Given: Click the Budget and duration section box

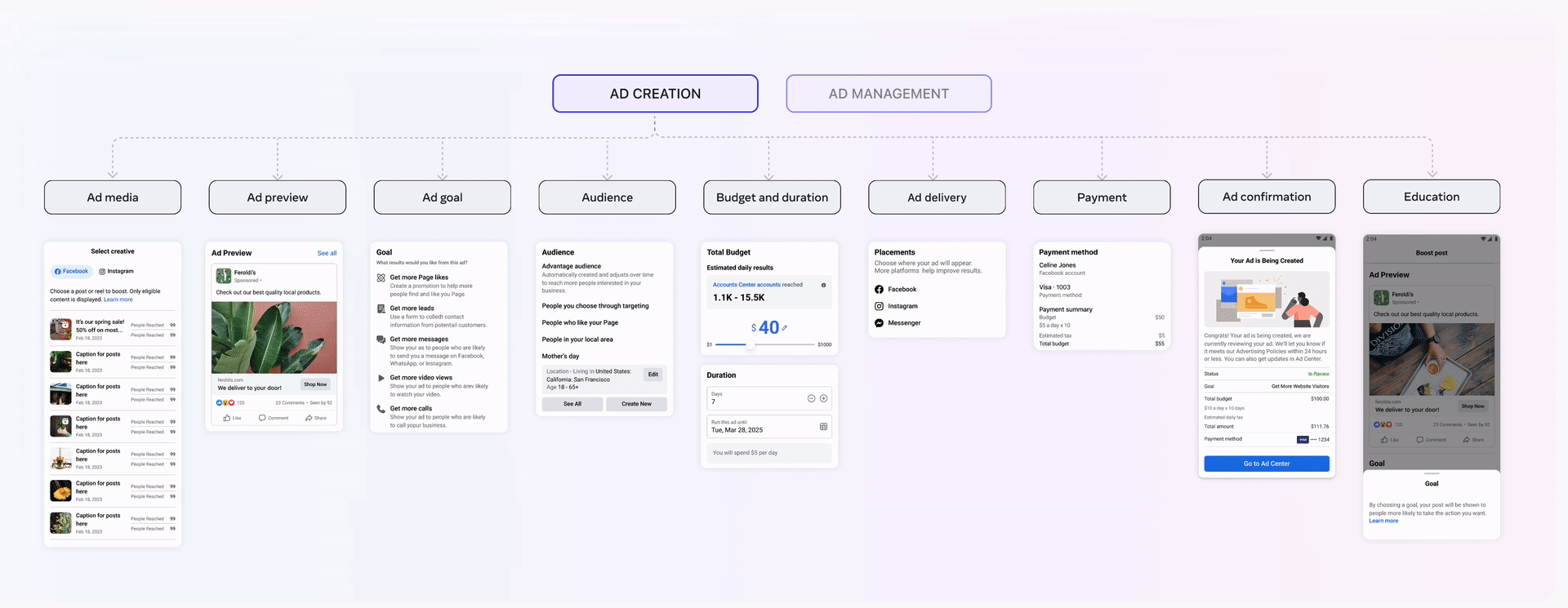Looking at the screenshot, I should (x=773, y=197).
